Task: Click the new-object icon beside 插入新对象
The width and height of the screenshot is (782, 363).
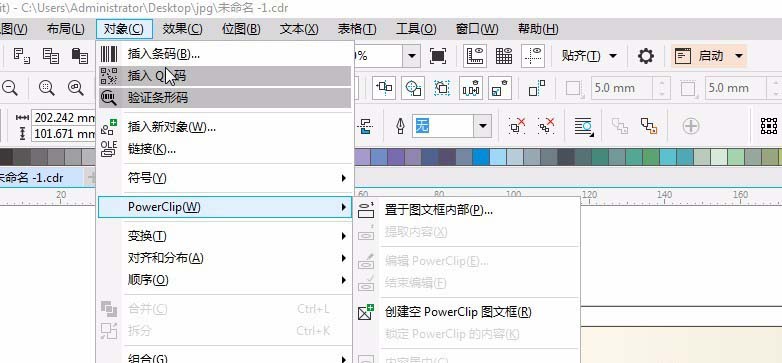Action: point(109,127)
